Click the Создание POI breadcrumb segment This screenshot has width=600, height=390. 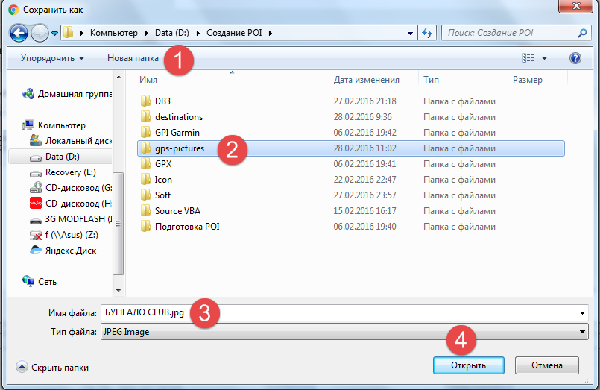[234, 33]
